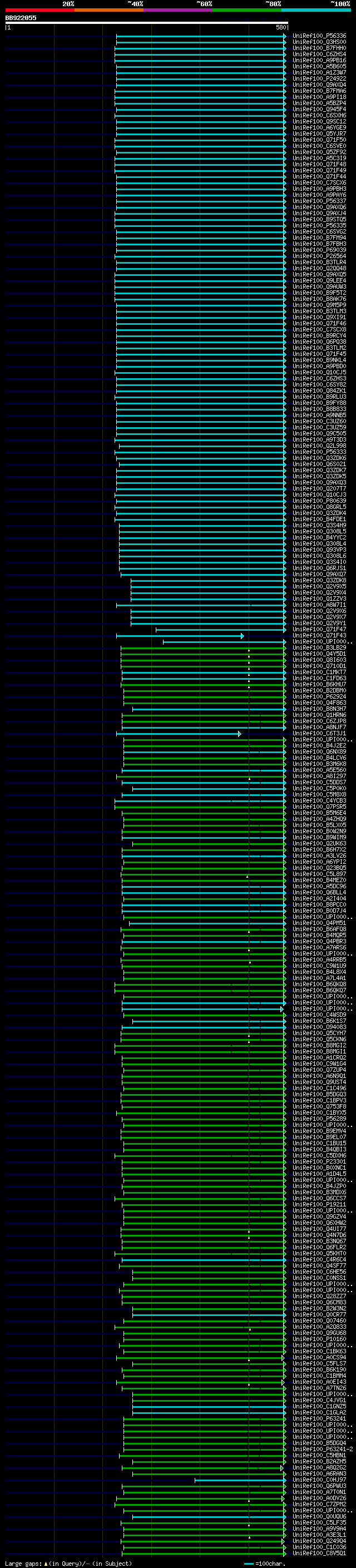Open hit UniRef100_A5B605
Screen dimensions: 356x1568
(319, 66)
